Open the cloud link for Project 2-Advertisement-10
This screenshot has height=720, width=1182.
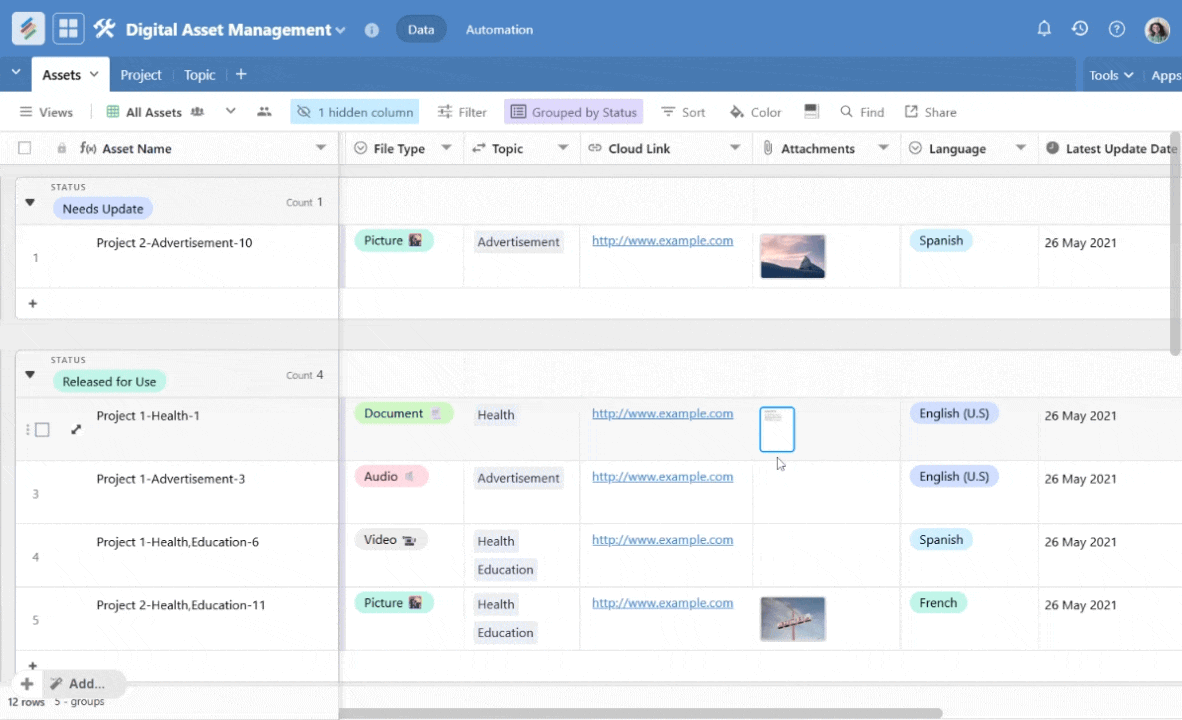coord(662,241)
